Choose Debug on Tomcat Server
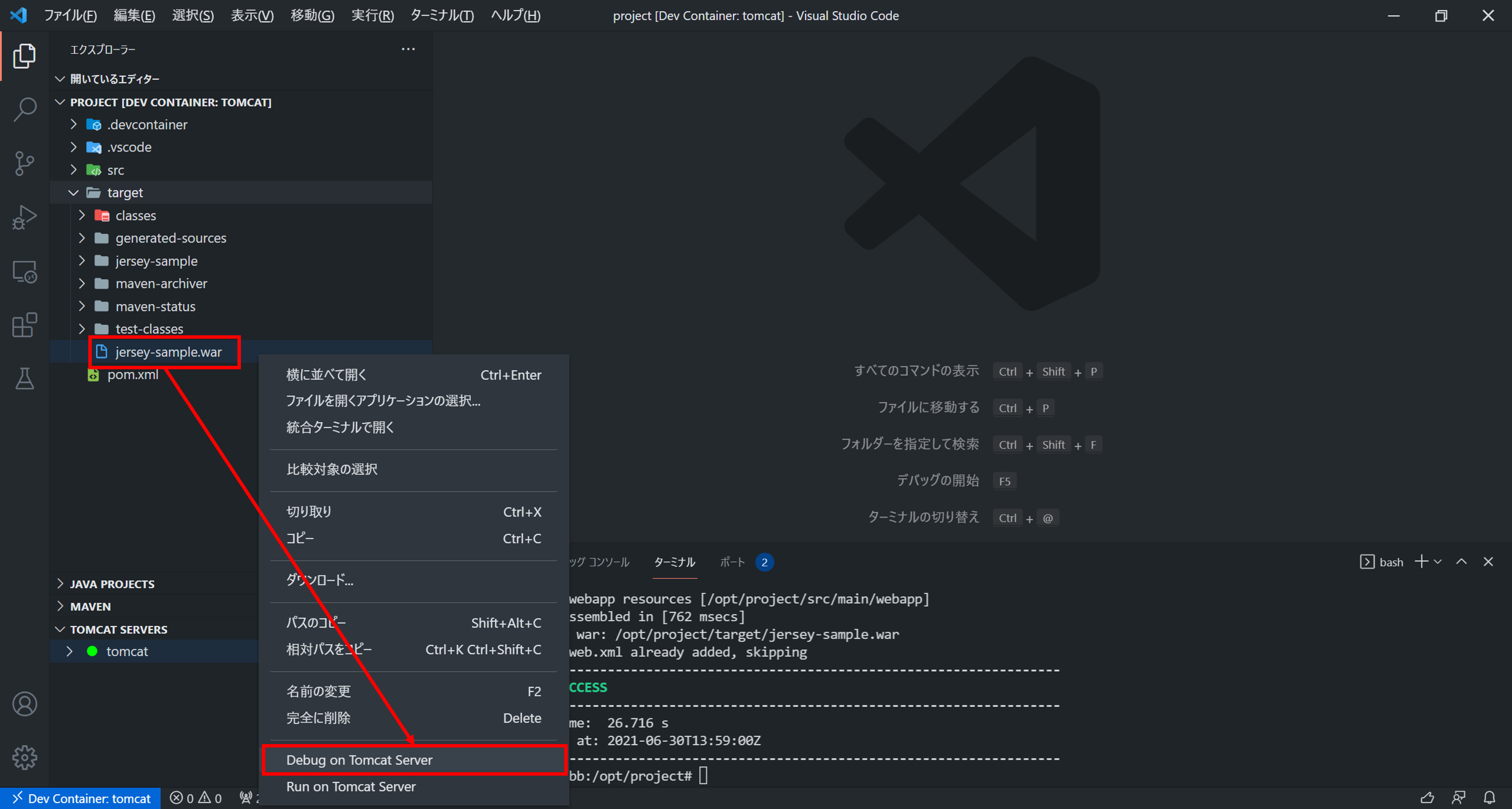The width and height of the screenshot is (1512, 809). tap(359, 760)
